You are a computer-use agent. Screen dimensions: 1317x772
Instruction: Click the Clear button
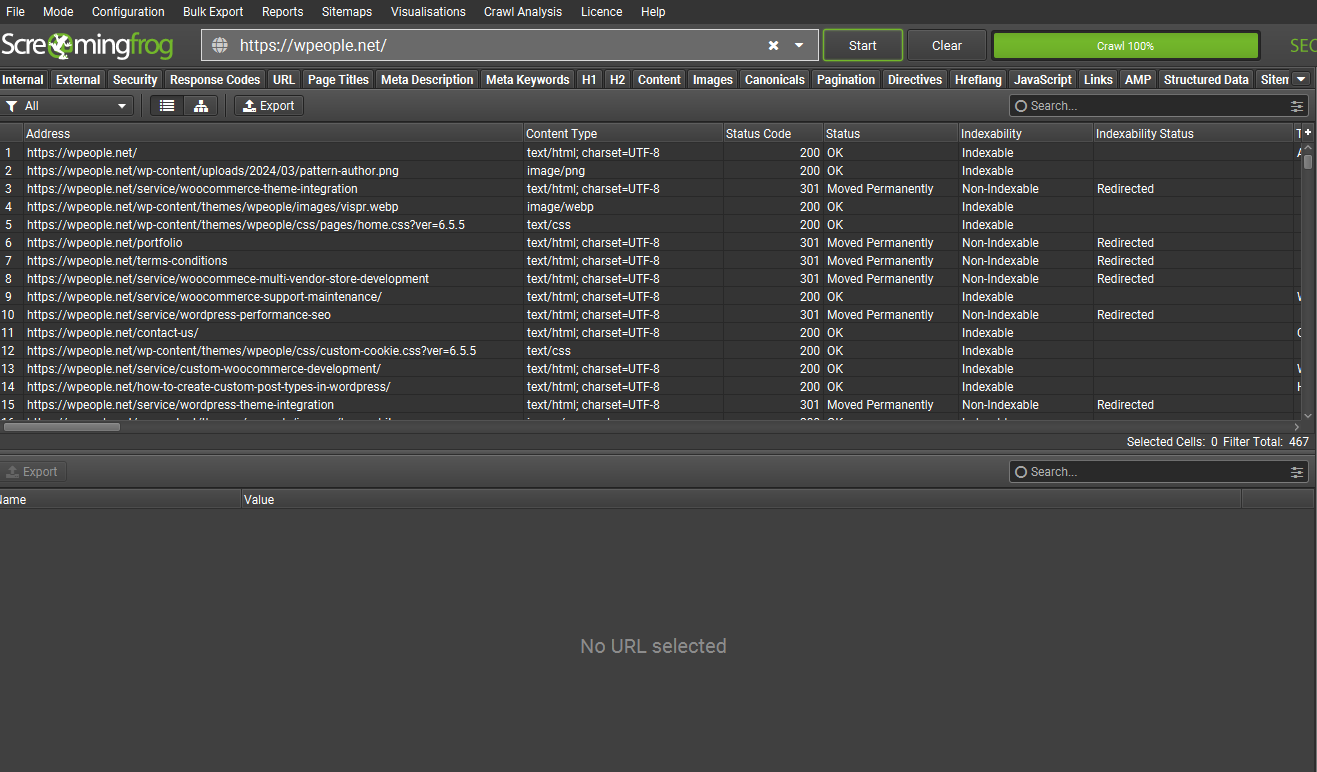pyautogui.click(x=946, y=45)
